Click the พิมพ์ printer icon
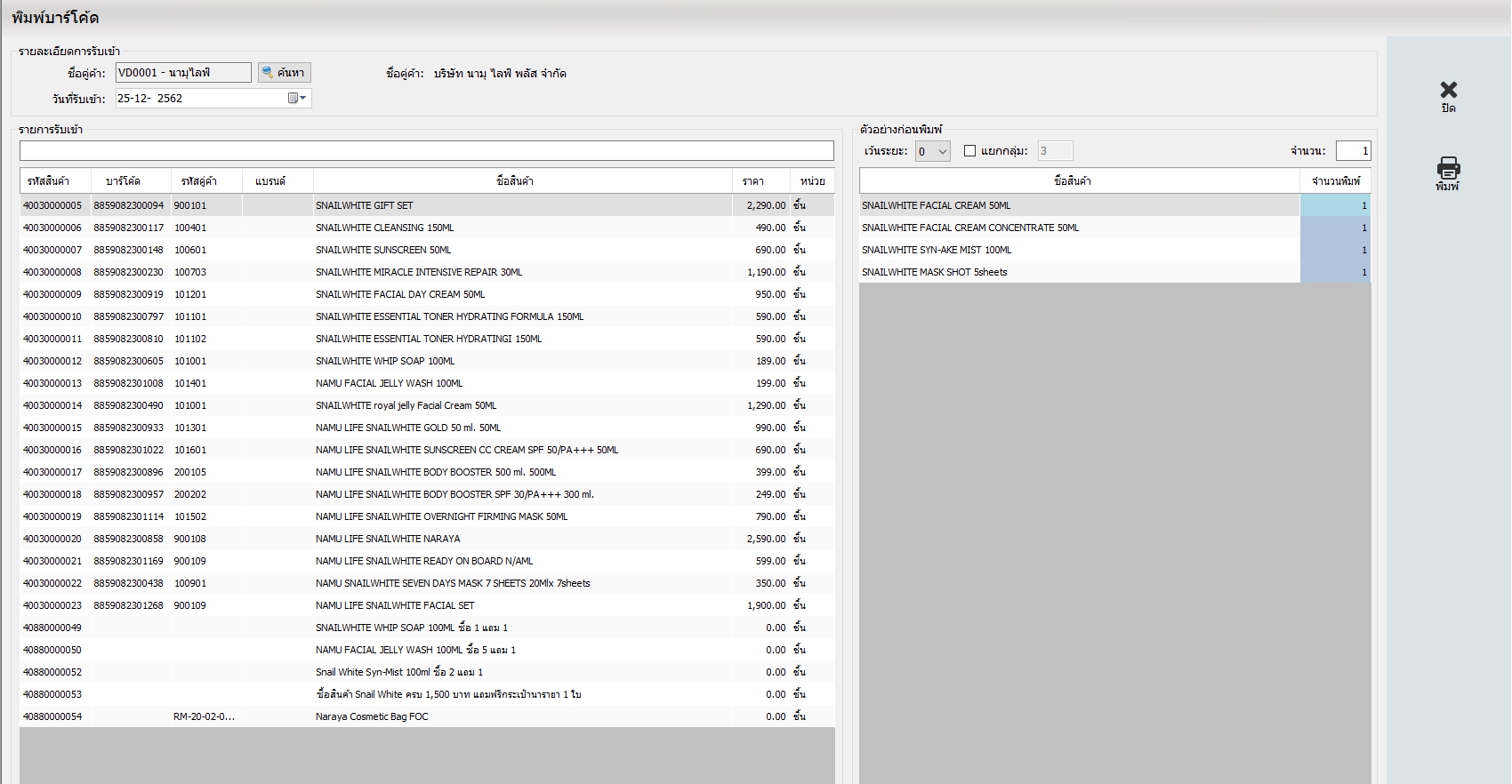The width and height of the screenshot is (1512, 784). pos(1449,167)
